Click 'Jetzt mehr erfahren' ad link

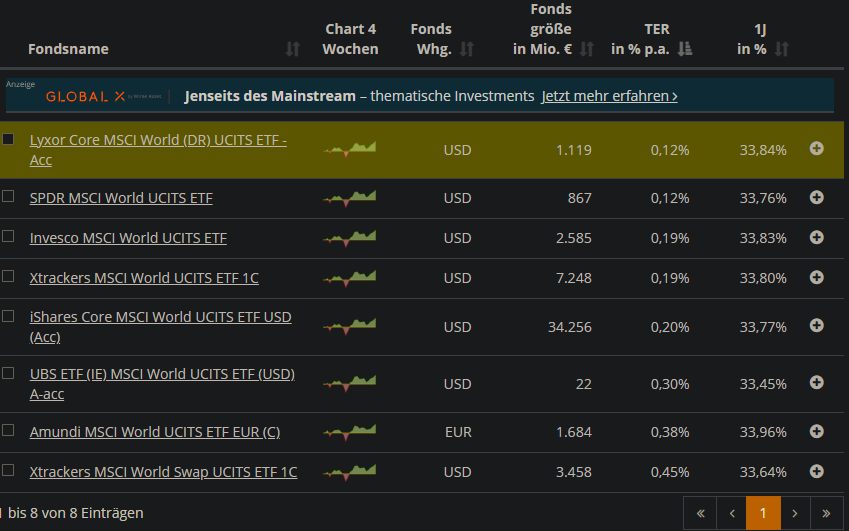click(609, 96)
